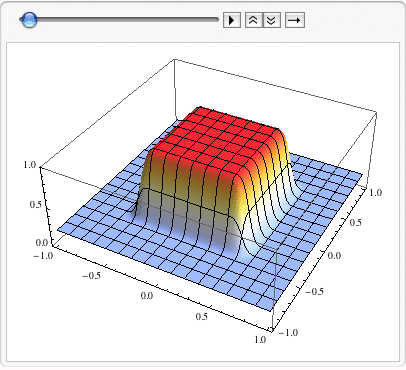Click the 0.0 label on front bottom axis
Screen dimensions: 406x370
147,296
